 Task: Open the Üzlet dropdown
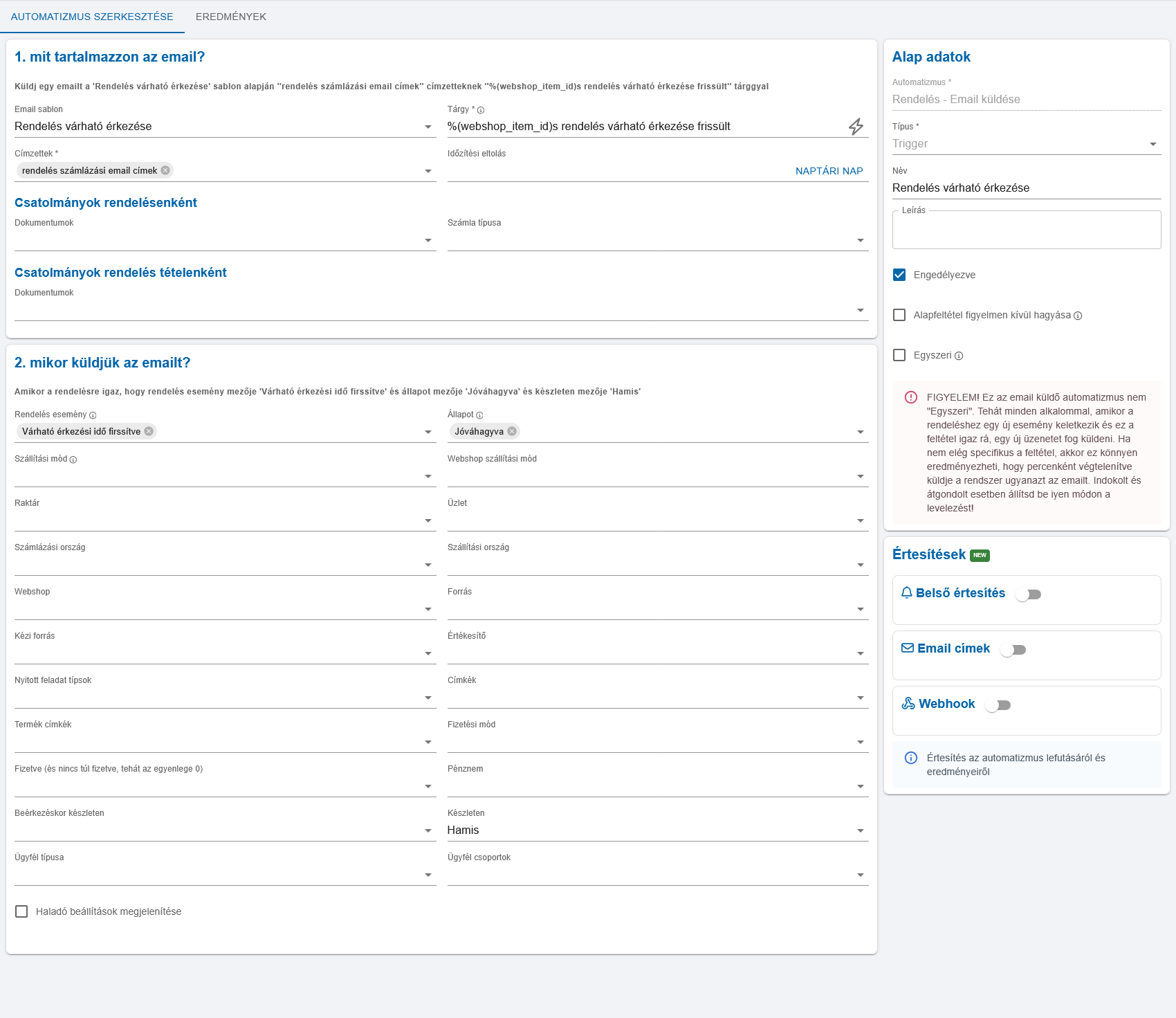pos(658,520)
